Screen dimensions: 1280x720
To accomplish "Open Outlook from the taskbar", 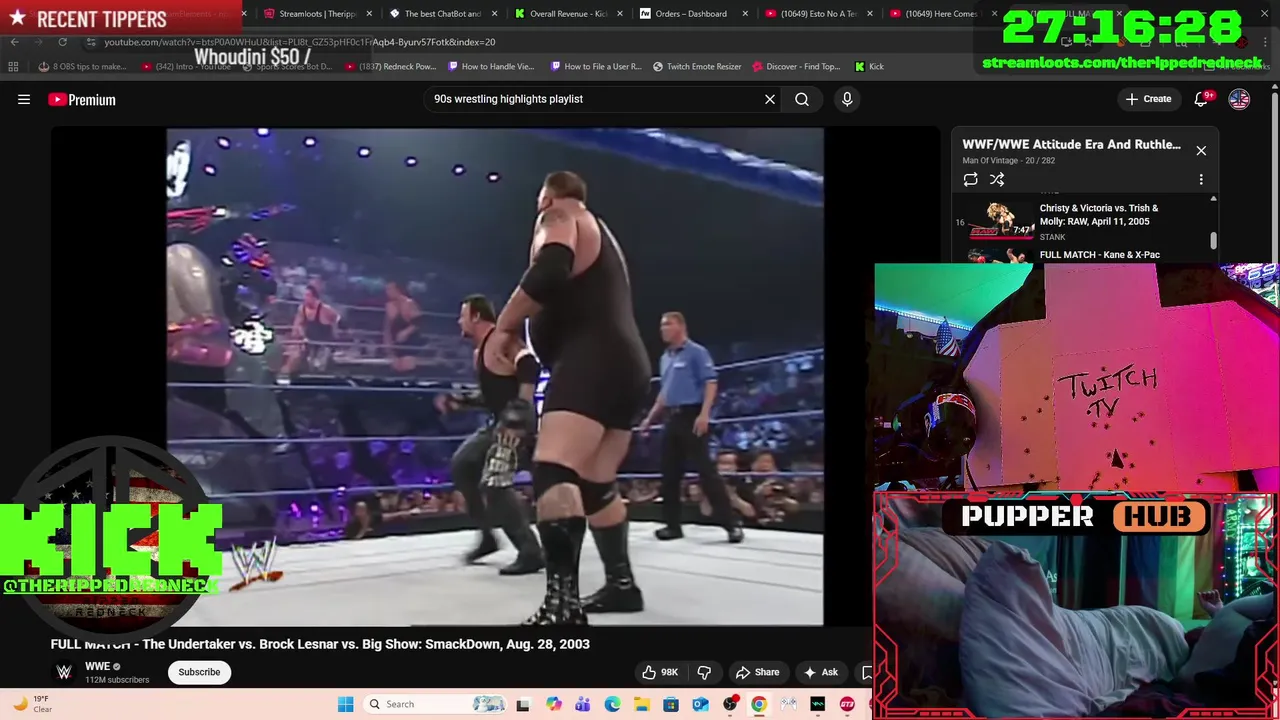I will tap(700, 704).
